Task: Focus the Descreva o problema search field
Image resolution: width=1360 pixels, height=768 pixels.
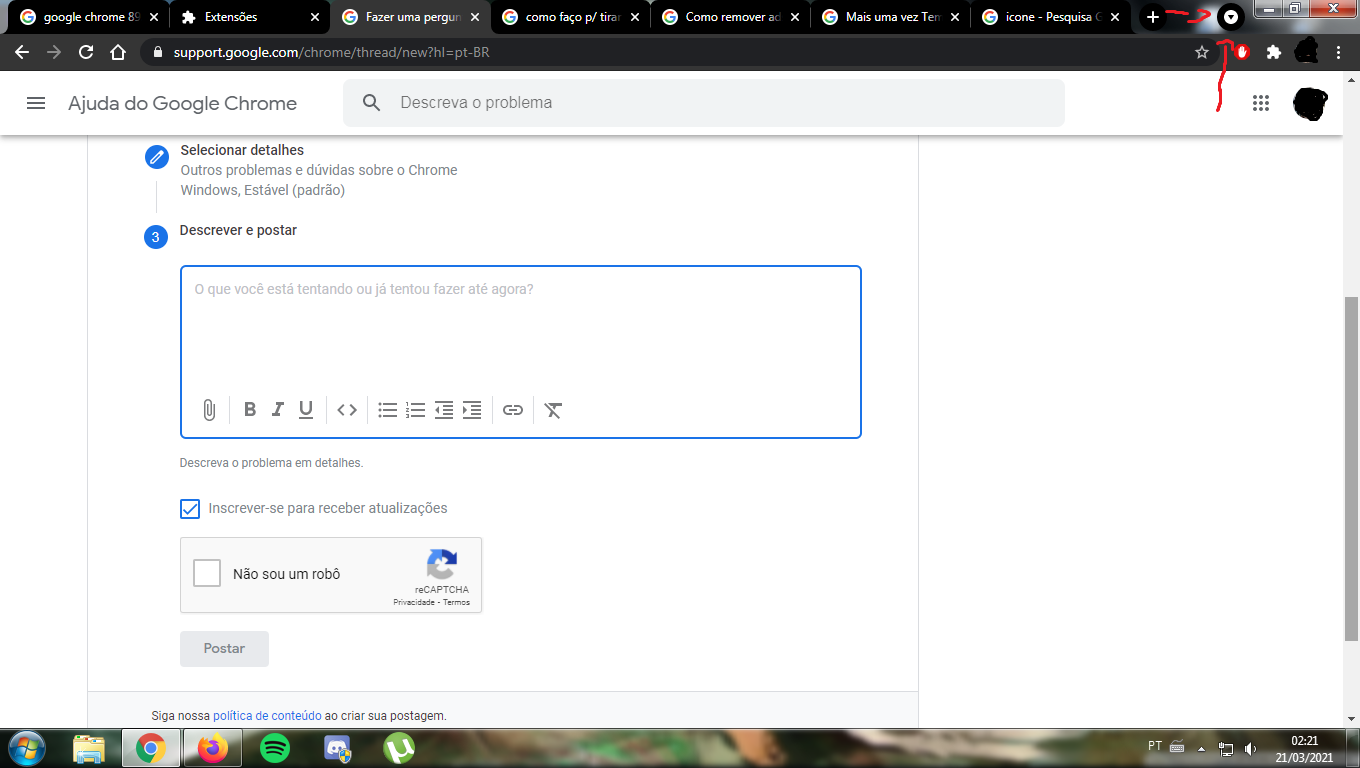Action: tap(704, 102)
